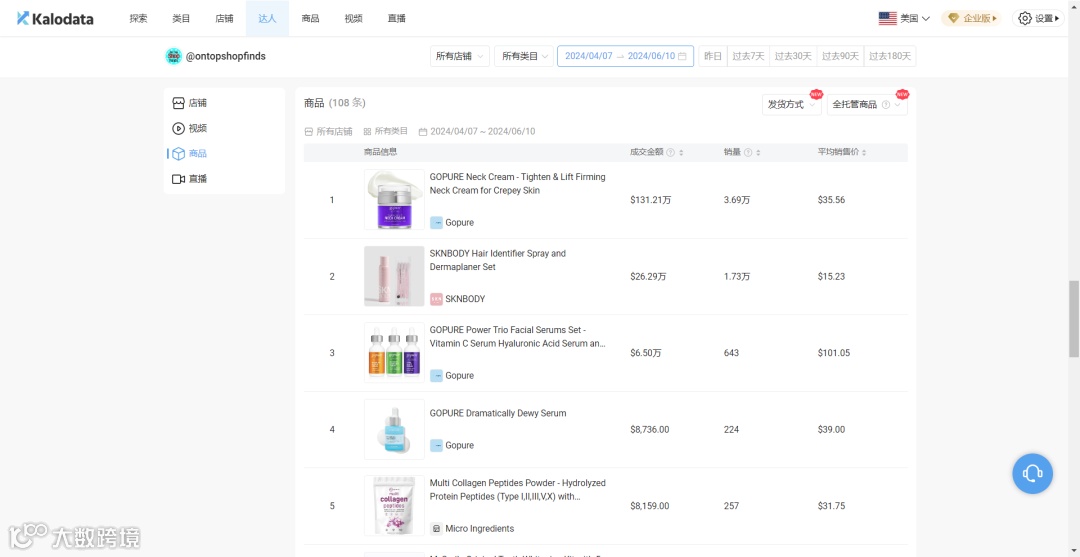The height and width of the screenshot is (557, 1080).
Task: Click the $101.05 average price value
Action: (833, 353)
